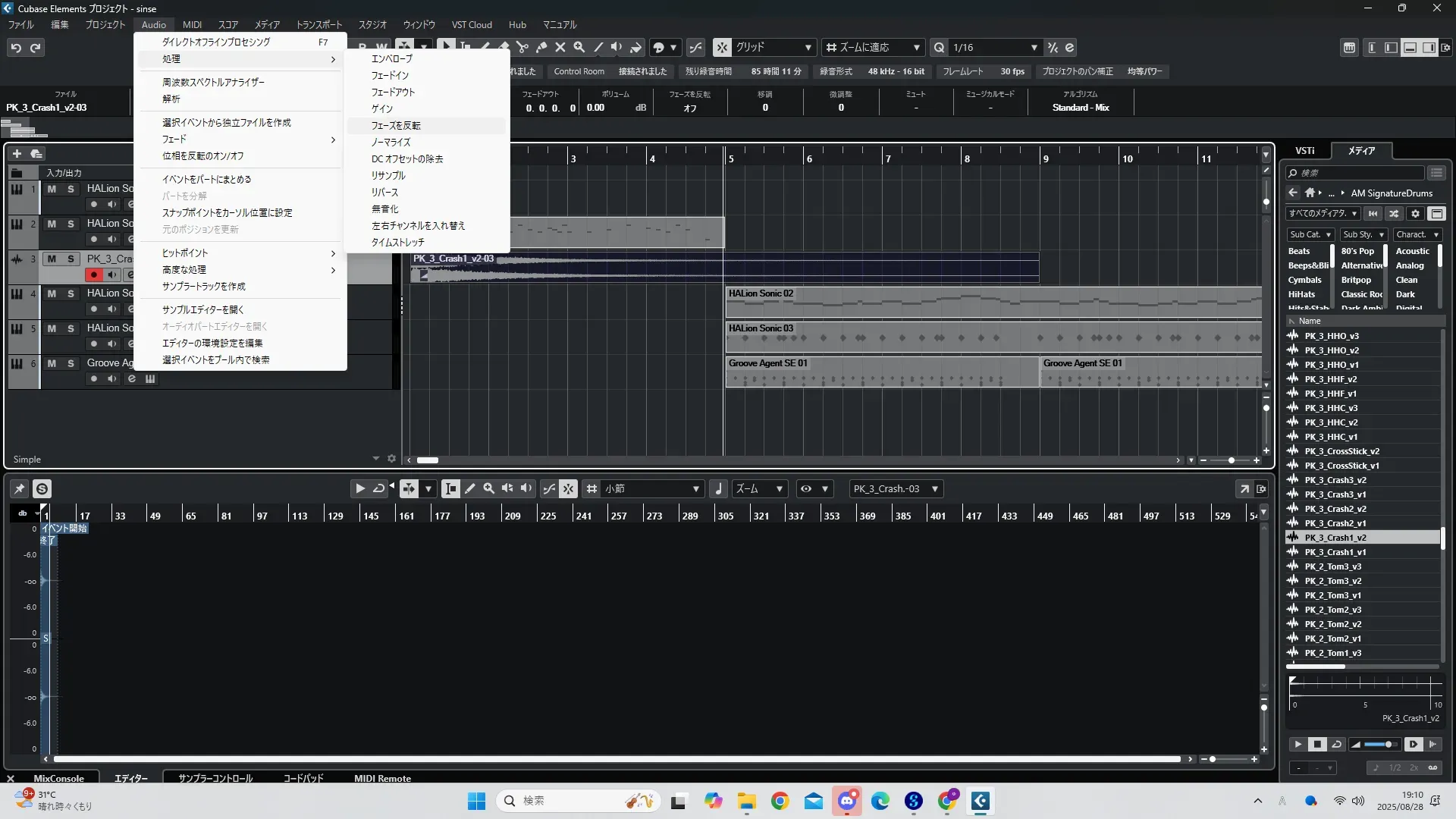This screenshot has height=819, width=1456.
Task: Open the PK_3_Crash.-03 event selector dropdown
Action: pos(935,489)
